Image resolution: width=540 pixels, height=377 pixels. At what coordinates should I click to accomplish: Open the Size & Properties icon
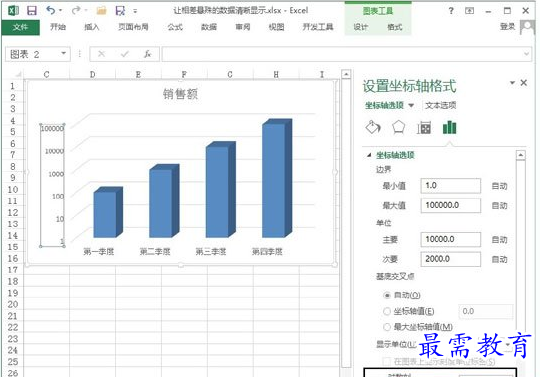coord(424,128)
